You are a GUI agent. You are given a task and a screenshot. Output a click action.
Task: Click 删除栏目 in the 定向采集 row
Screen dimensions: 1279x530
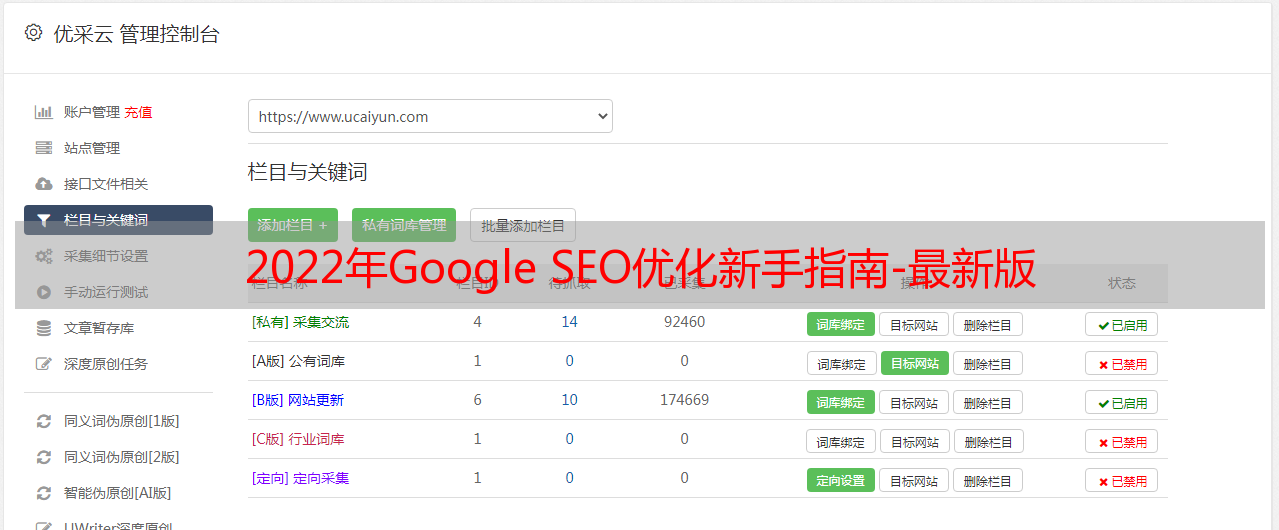(x=988, y=480)
